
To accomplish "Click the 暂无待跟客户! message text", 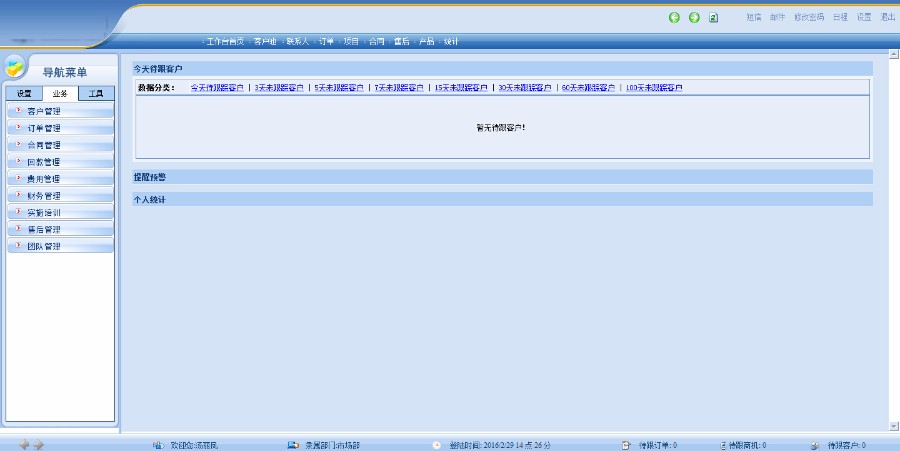I will click(x=501, y=127).
